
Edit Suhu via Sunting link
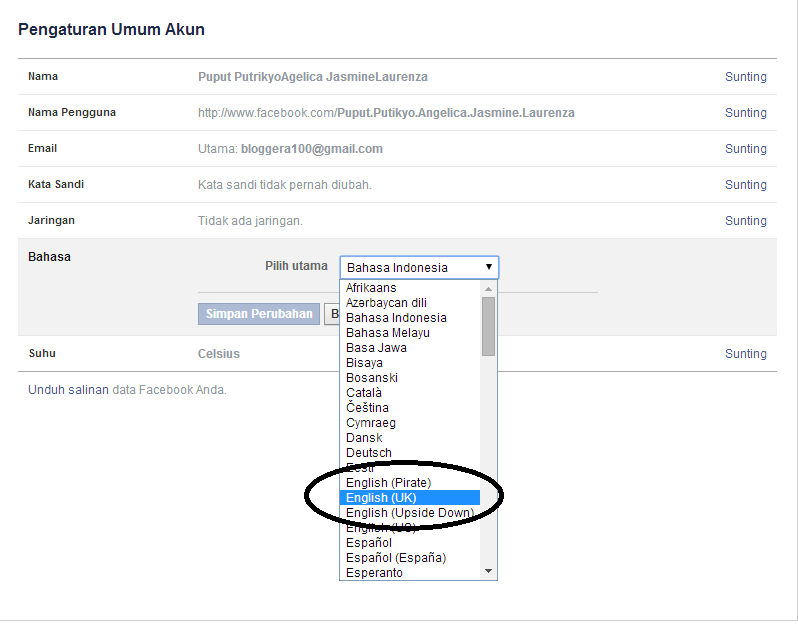point(746,354)
